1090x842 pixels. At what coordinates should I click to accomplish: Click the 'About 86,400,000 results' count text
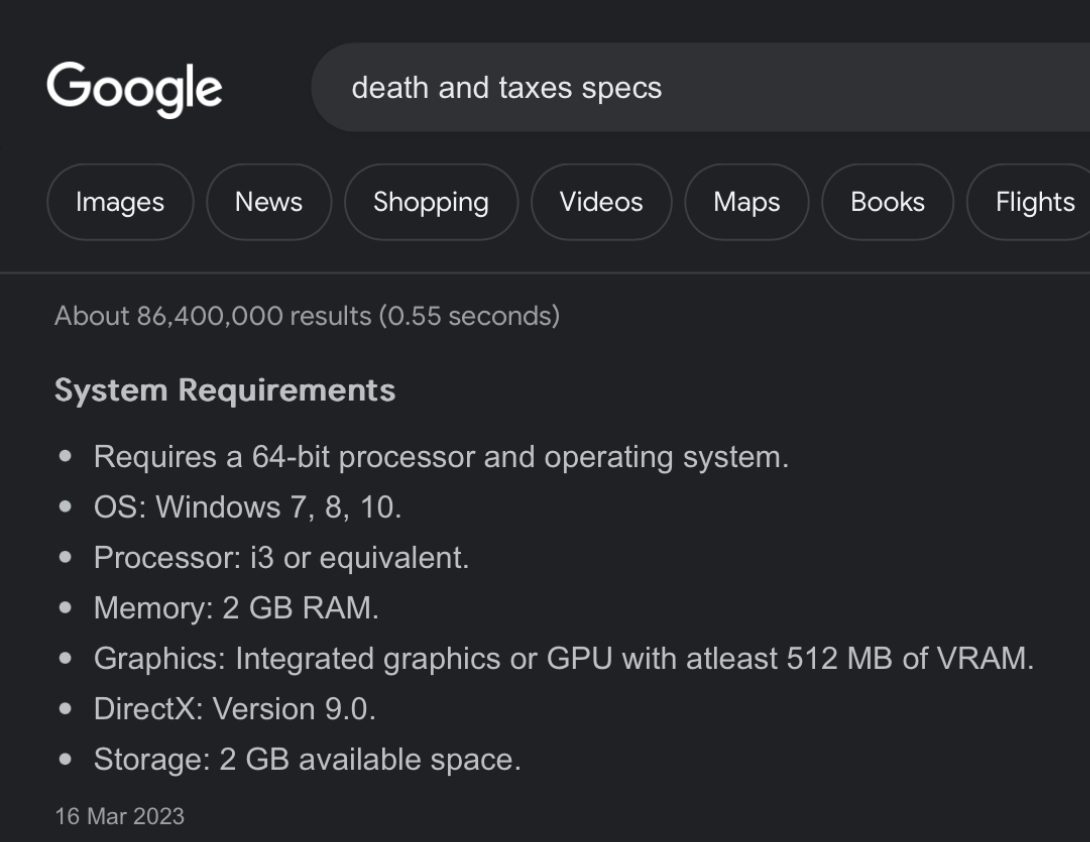point(307,316)
